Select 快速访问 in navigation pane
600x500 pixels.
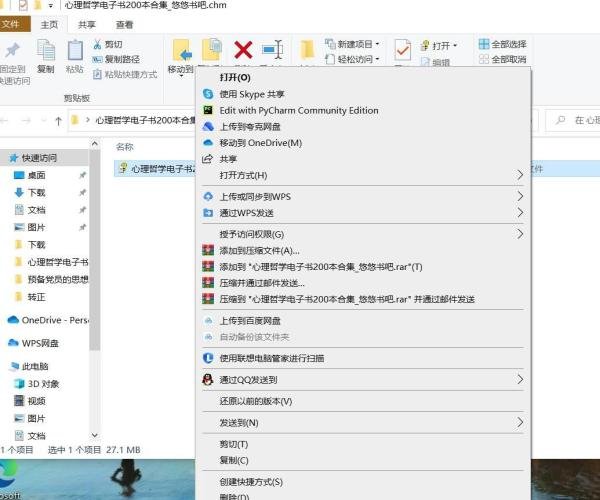tap(45, 158)
